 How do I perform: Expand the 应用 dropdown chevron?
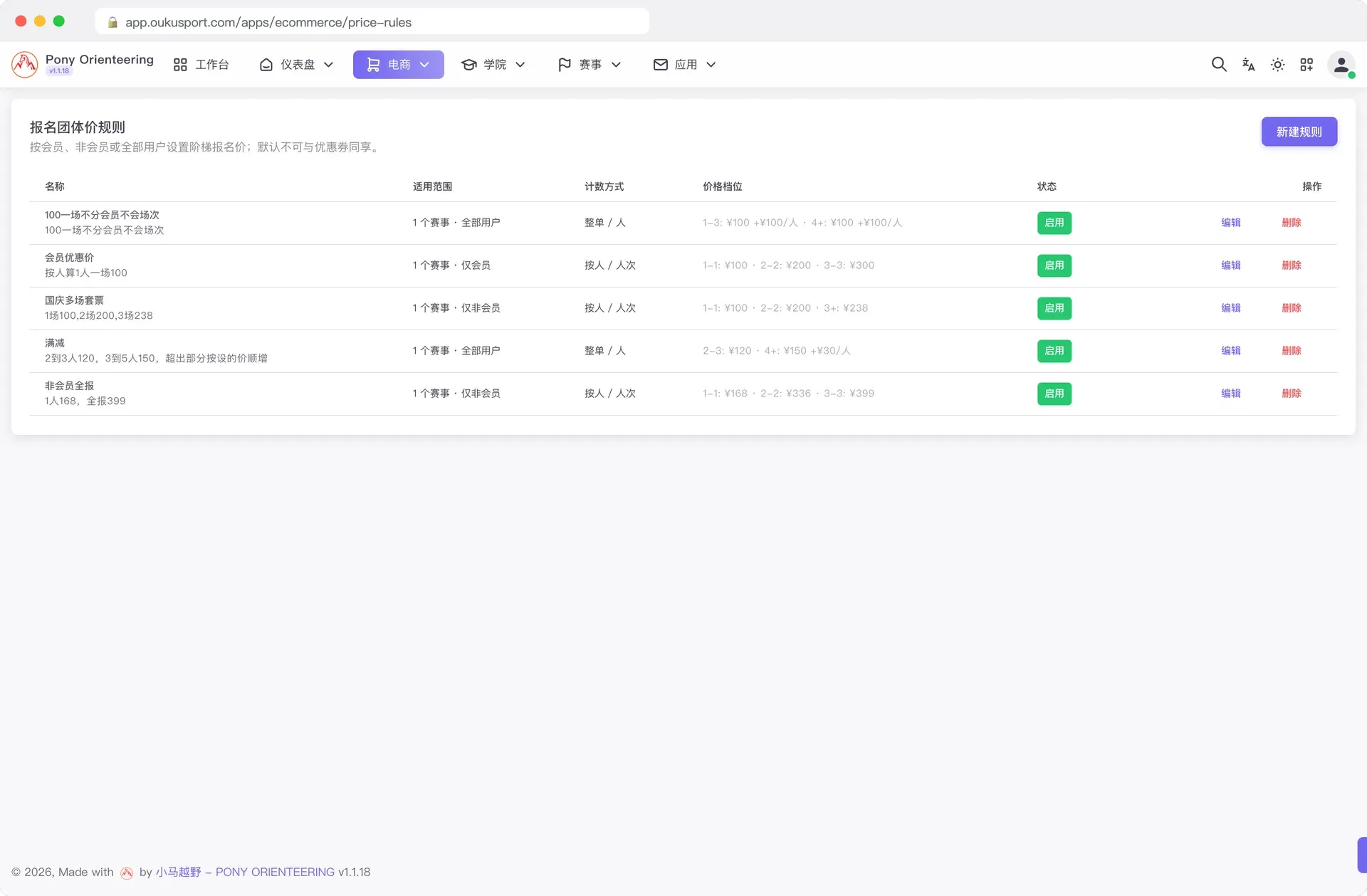click(x=711, y=65)
